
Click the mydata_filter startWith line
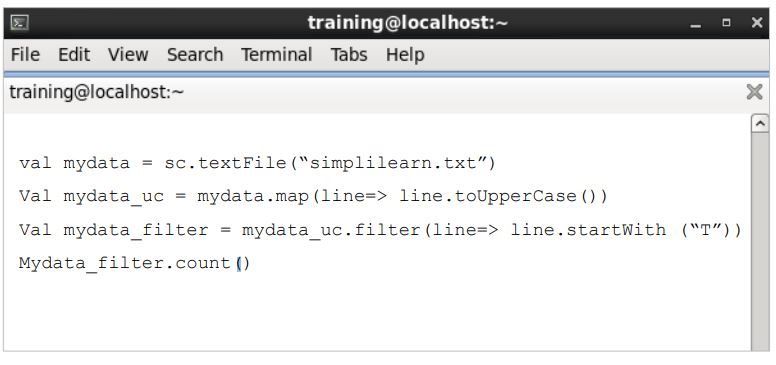point(380,230)
